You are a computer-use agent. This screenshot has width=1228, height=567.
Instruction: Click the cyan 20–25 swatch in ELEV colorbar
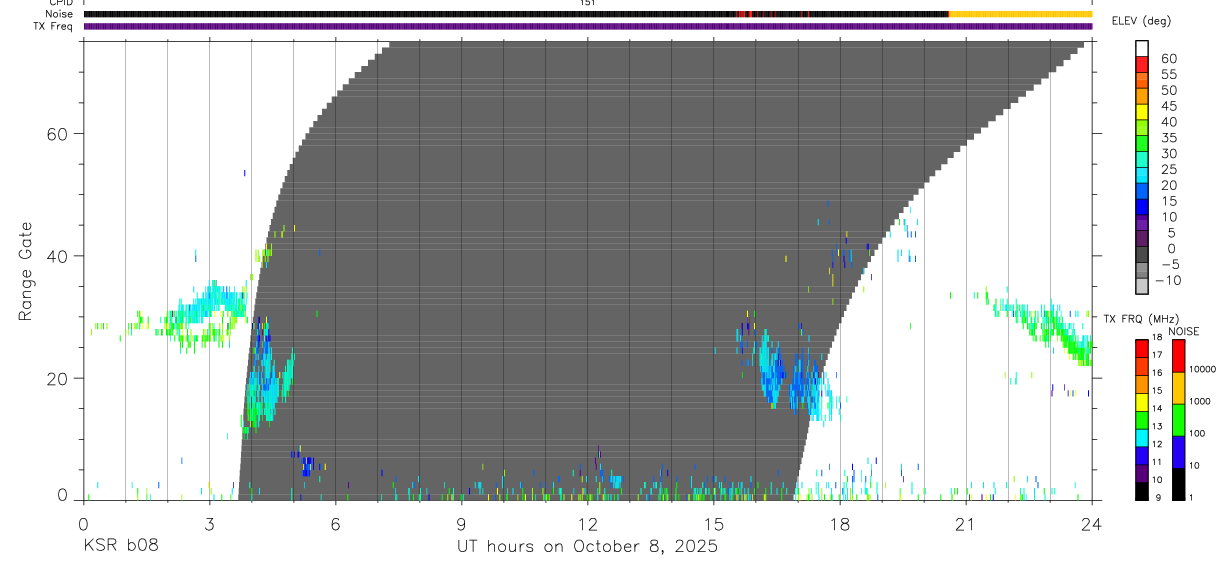(1142, 175)
